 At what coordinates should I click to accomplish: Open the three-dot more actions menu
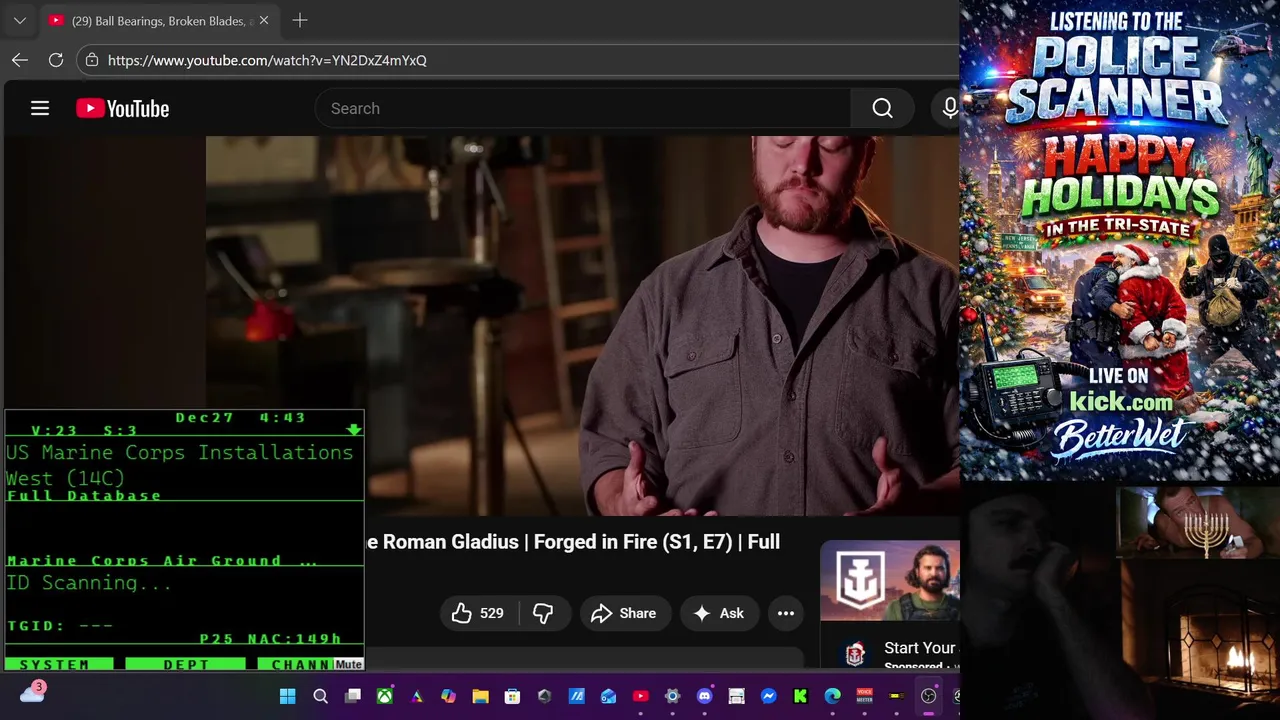click(x=786, y=613)
